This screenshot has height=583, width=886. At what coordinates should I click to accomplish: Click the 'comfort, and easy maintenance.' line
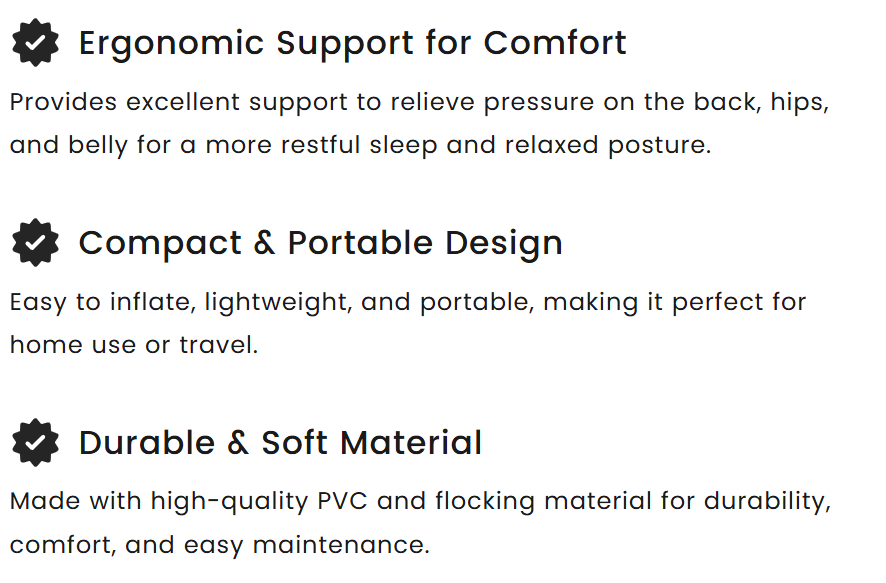point(220,545)
